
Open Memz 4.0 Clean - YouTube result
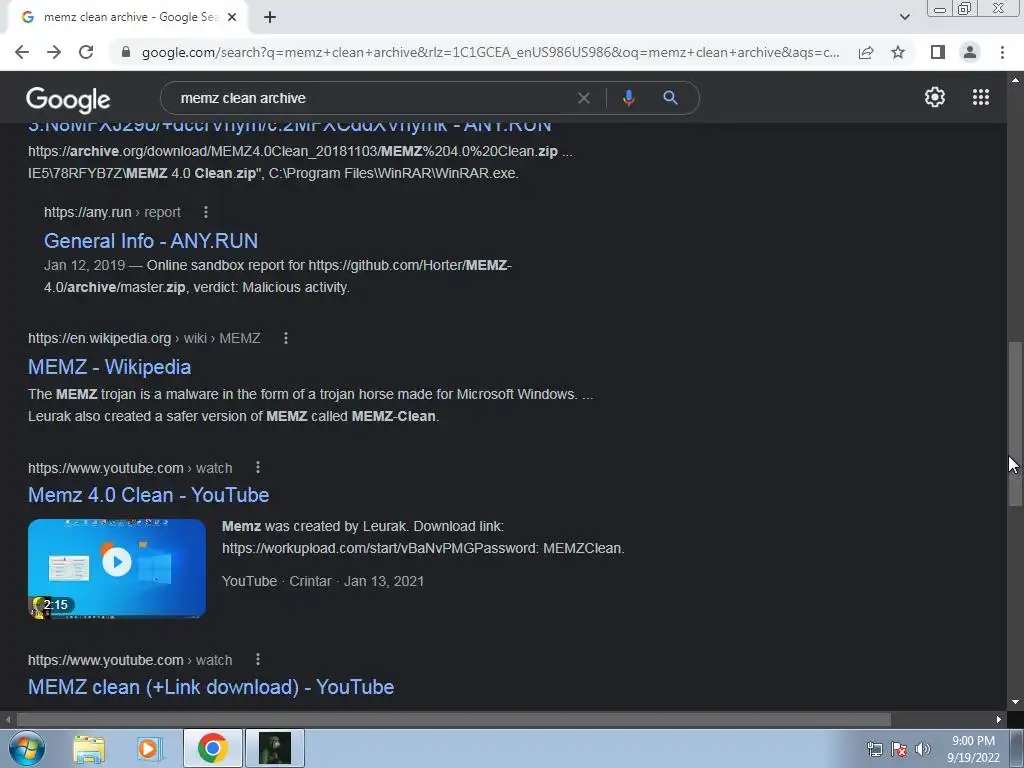coord(148,495)
